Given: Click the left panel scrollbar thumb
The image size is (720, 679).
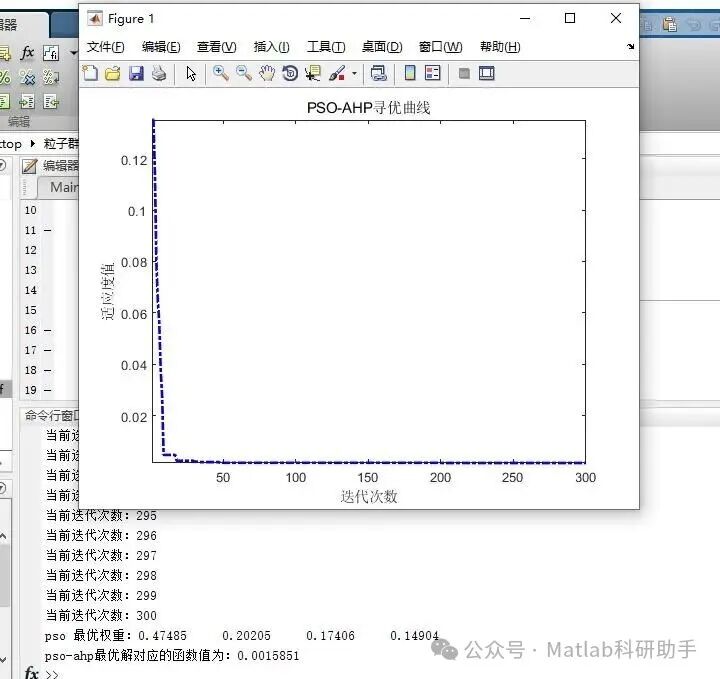Looking at the screenshot, I should coord(4,575).
